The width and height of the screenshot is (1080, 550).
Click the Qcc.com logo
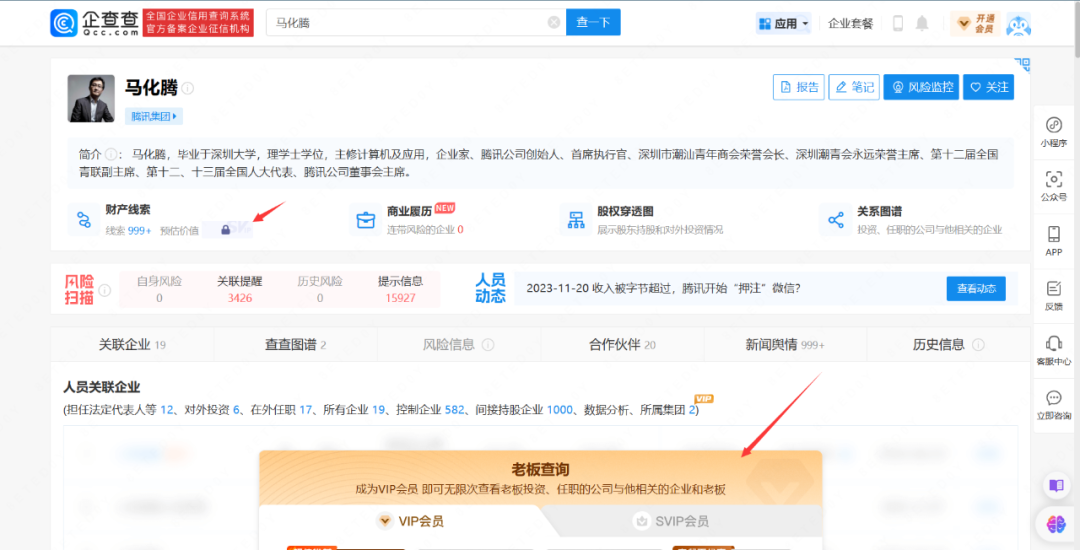[94, 23]
